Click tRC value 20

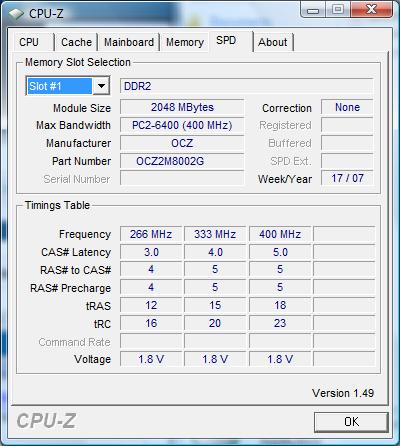click(215, 323)
